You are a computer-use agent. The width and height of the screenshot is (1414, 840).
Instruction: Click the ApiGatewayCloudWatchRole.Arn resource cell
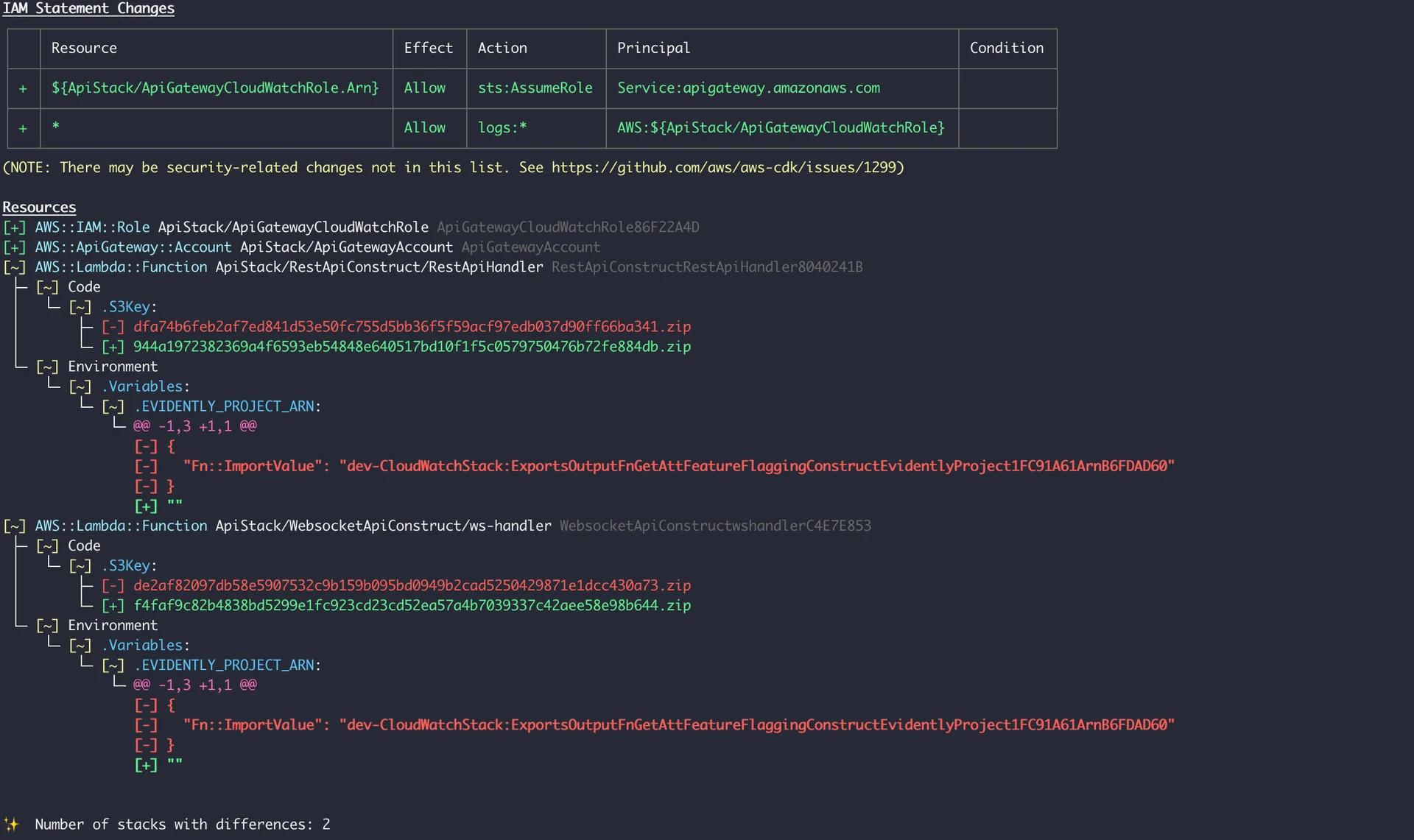click(215, 88)
